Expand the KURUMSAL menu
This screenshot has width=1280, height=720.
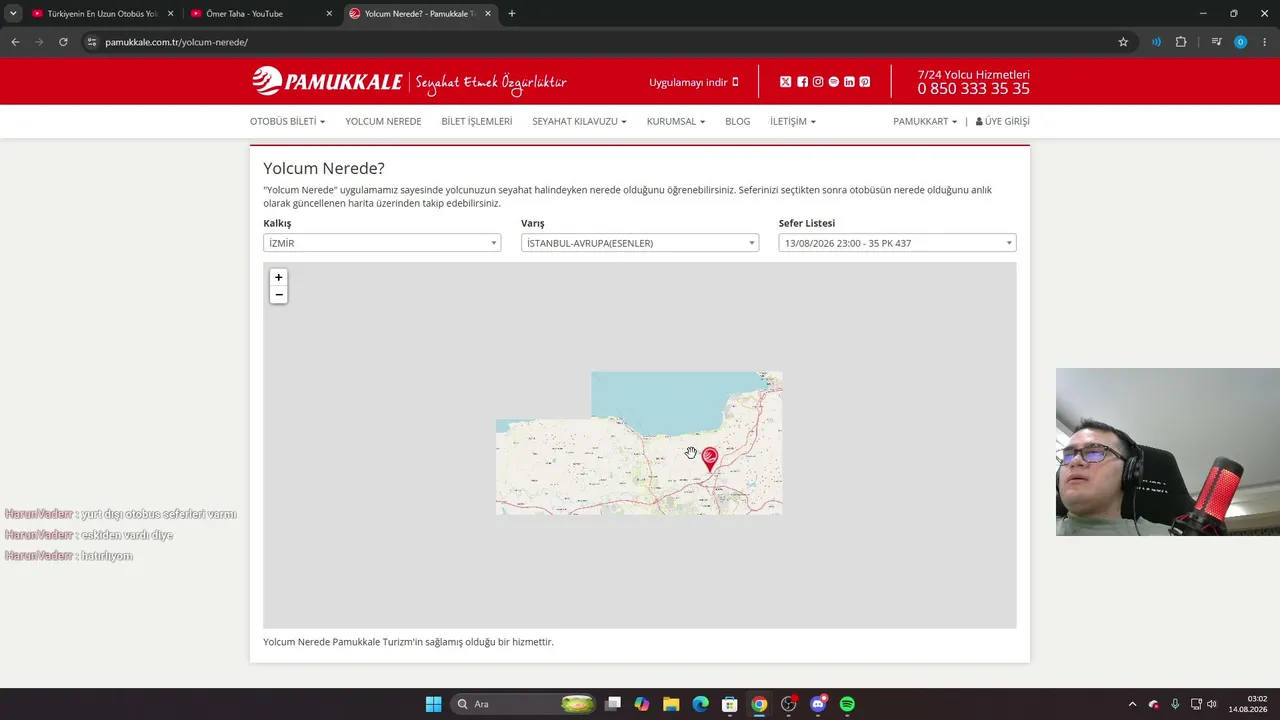pos(676,121)
